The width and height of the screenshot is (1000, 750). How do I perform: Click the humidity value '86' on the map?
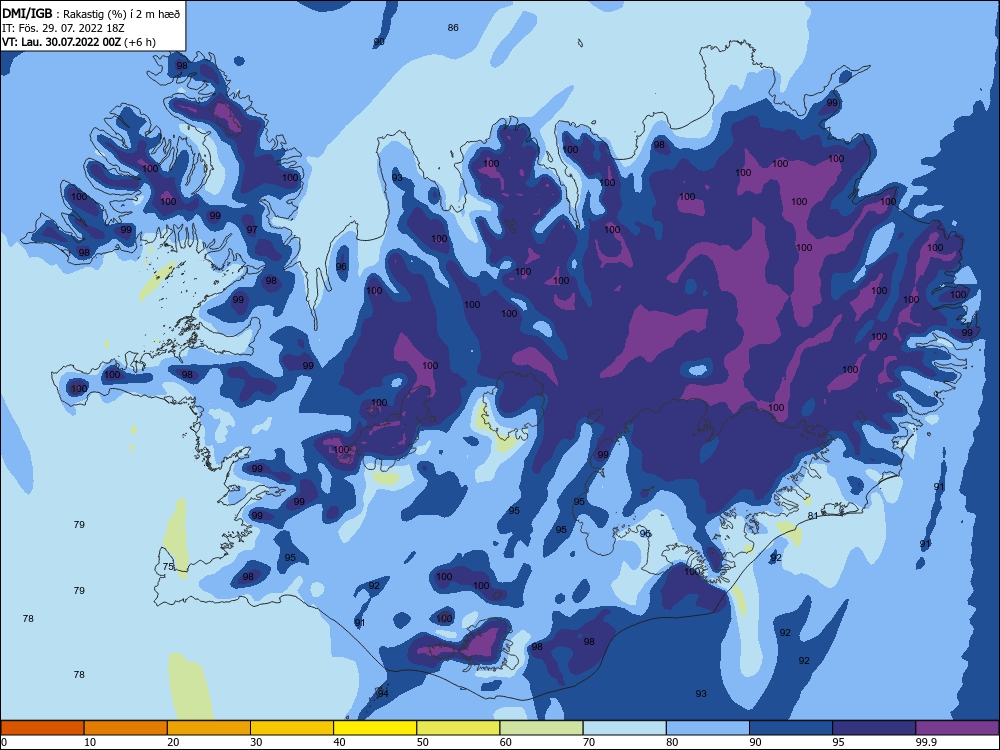point(453,27)
